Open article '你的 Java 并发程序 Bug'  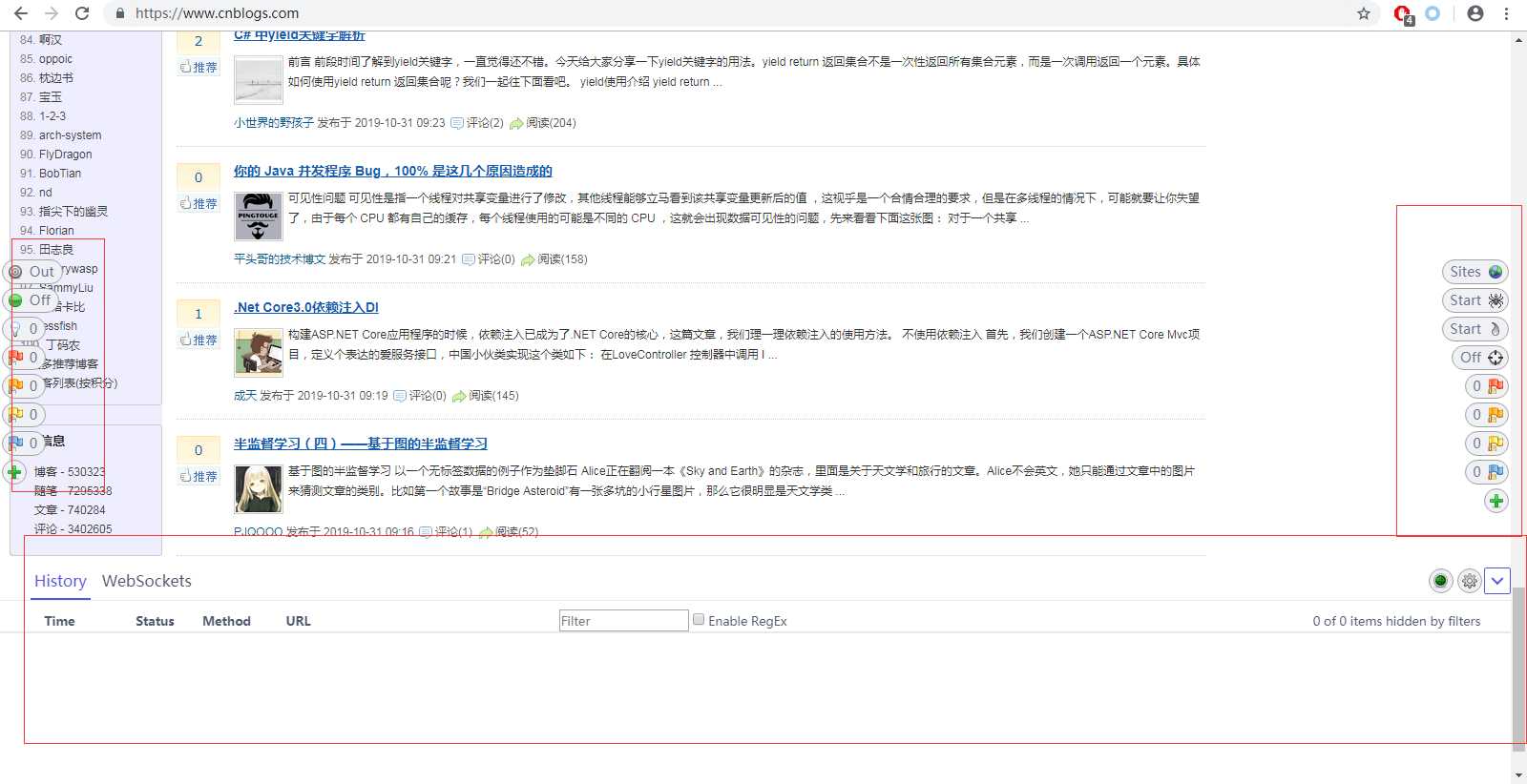[x=393, y=171]
